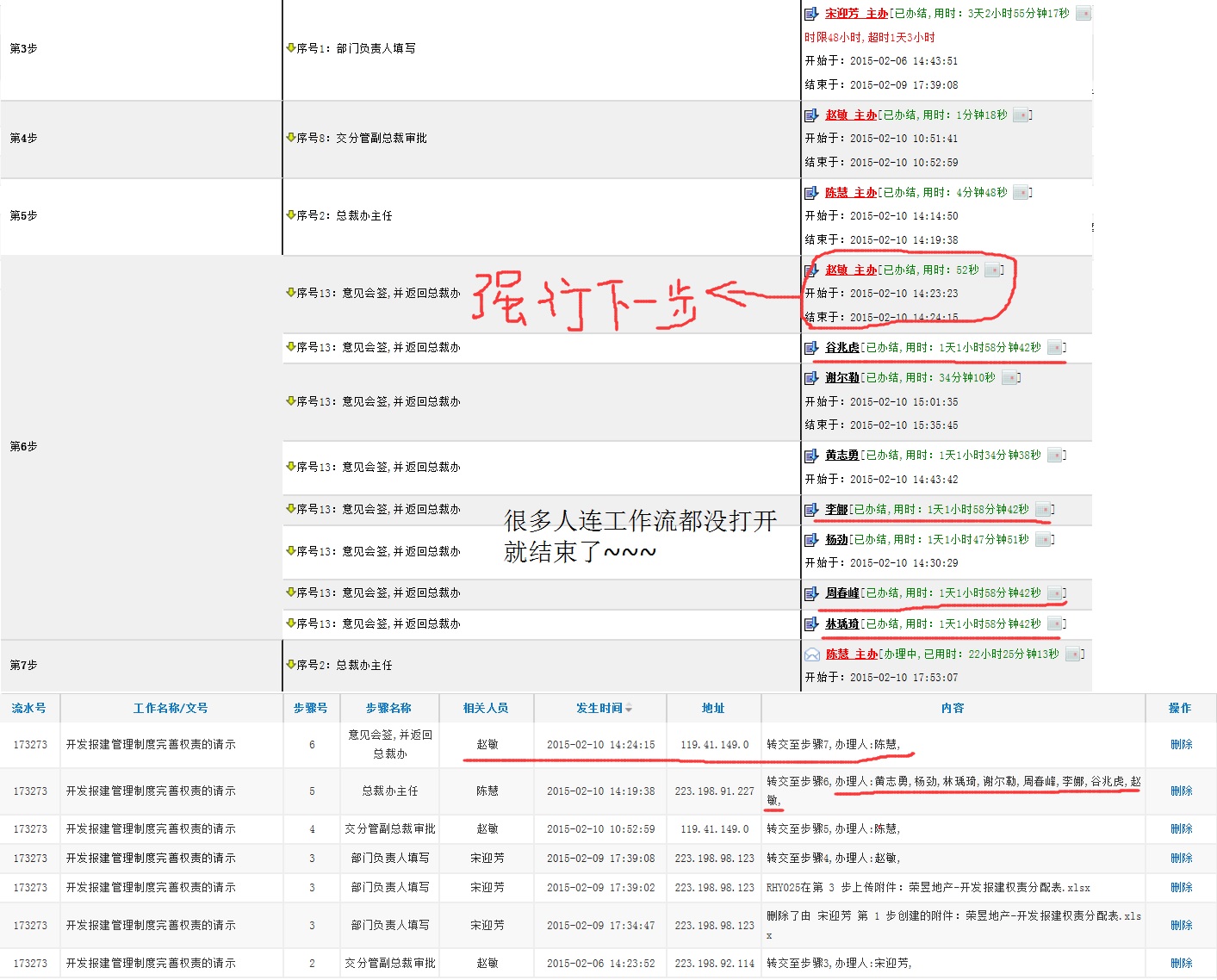Delete the log row for step 6 赵敏

pyautogui.click(x=1181, y=745)
